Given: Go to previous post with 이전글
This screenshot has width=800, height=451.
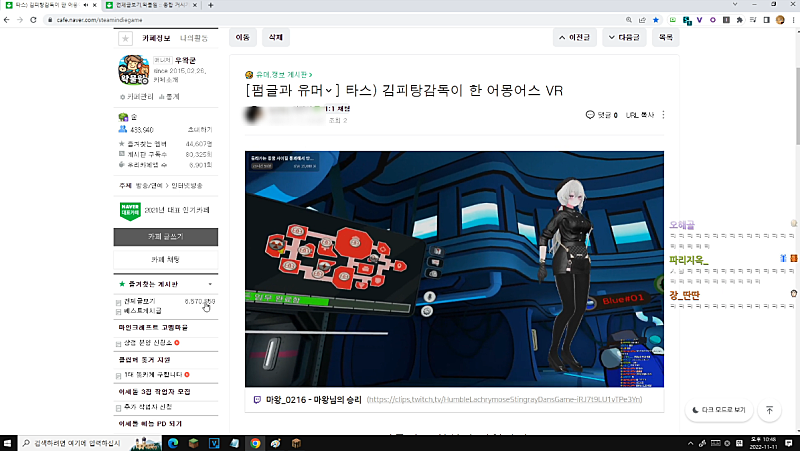Looking at the screenshot, I should 574,37.
